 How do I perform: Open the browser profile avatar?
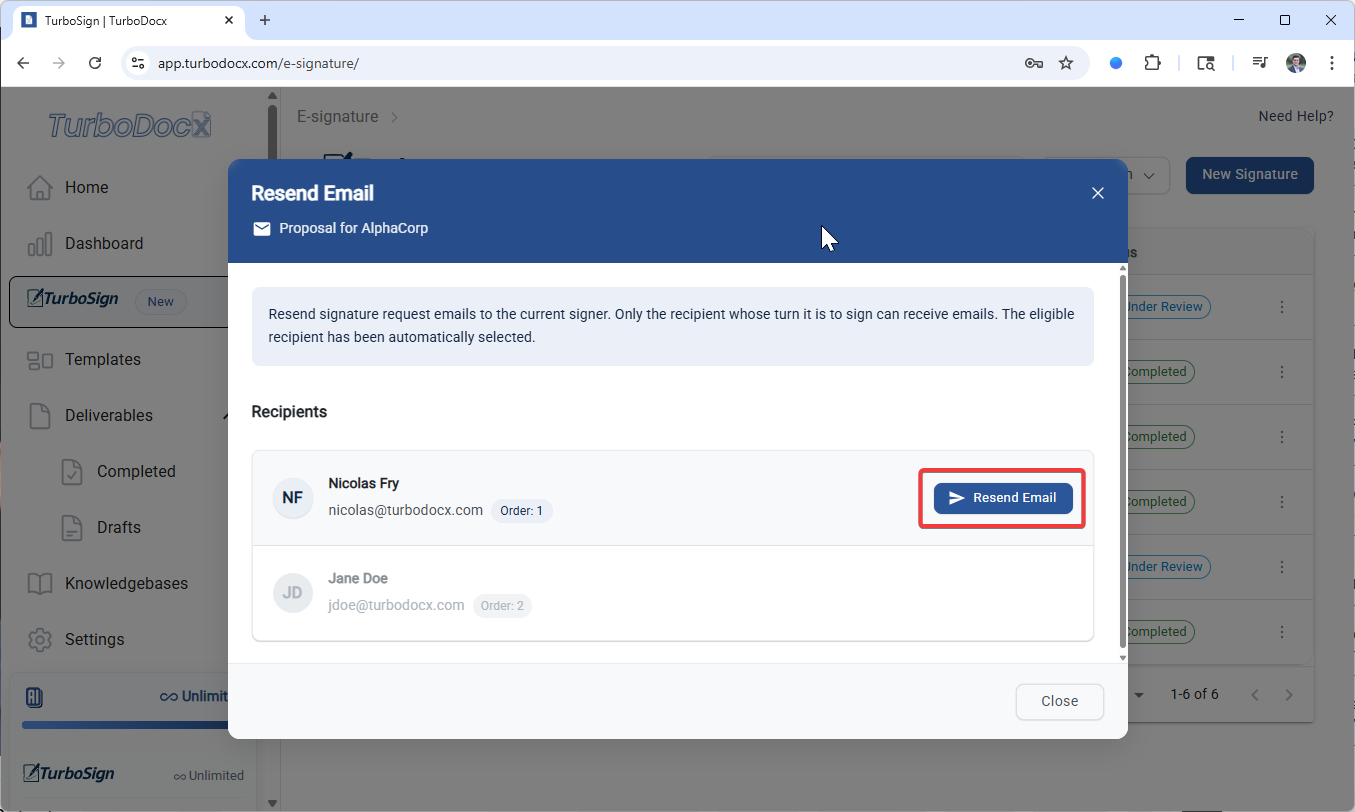1296,63
